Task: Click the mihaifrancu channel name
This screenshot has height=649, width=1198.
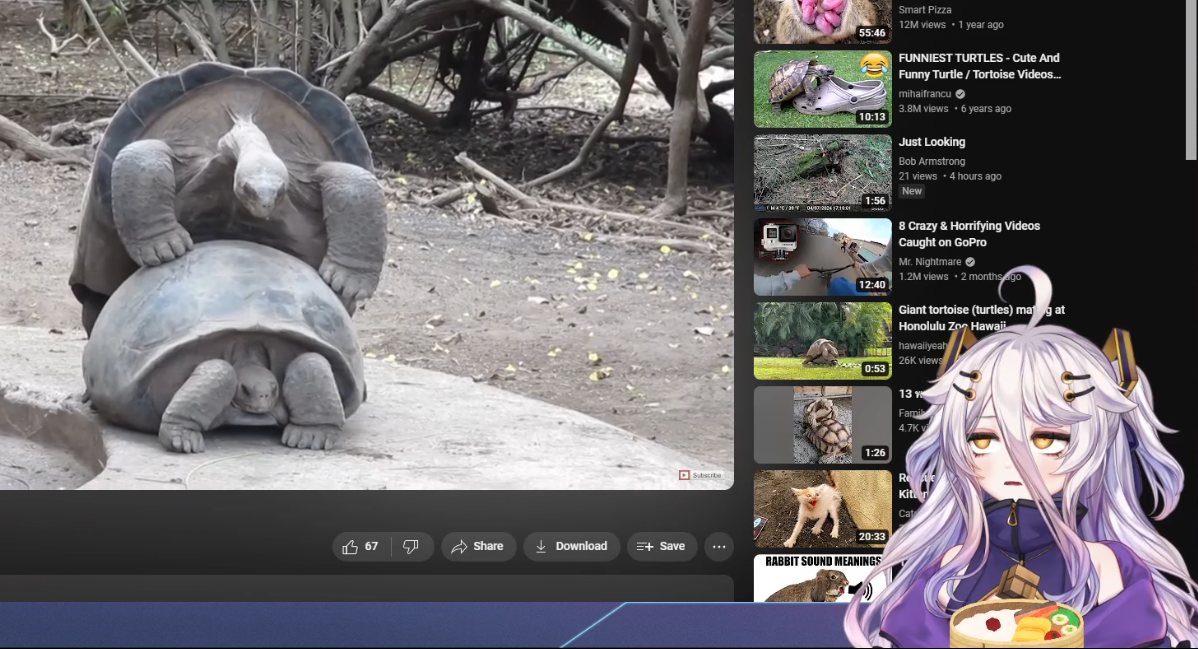Action: tap(925, 94)
